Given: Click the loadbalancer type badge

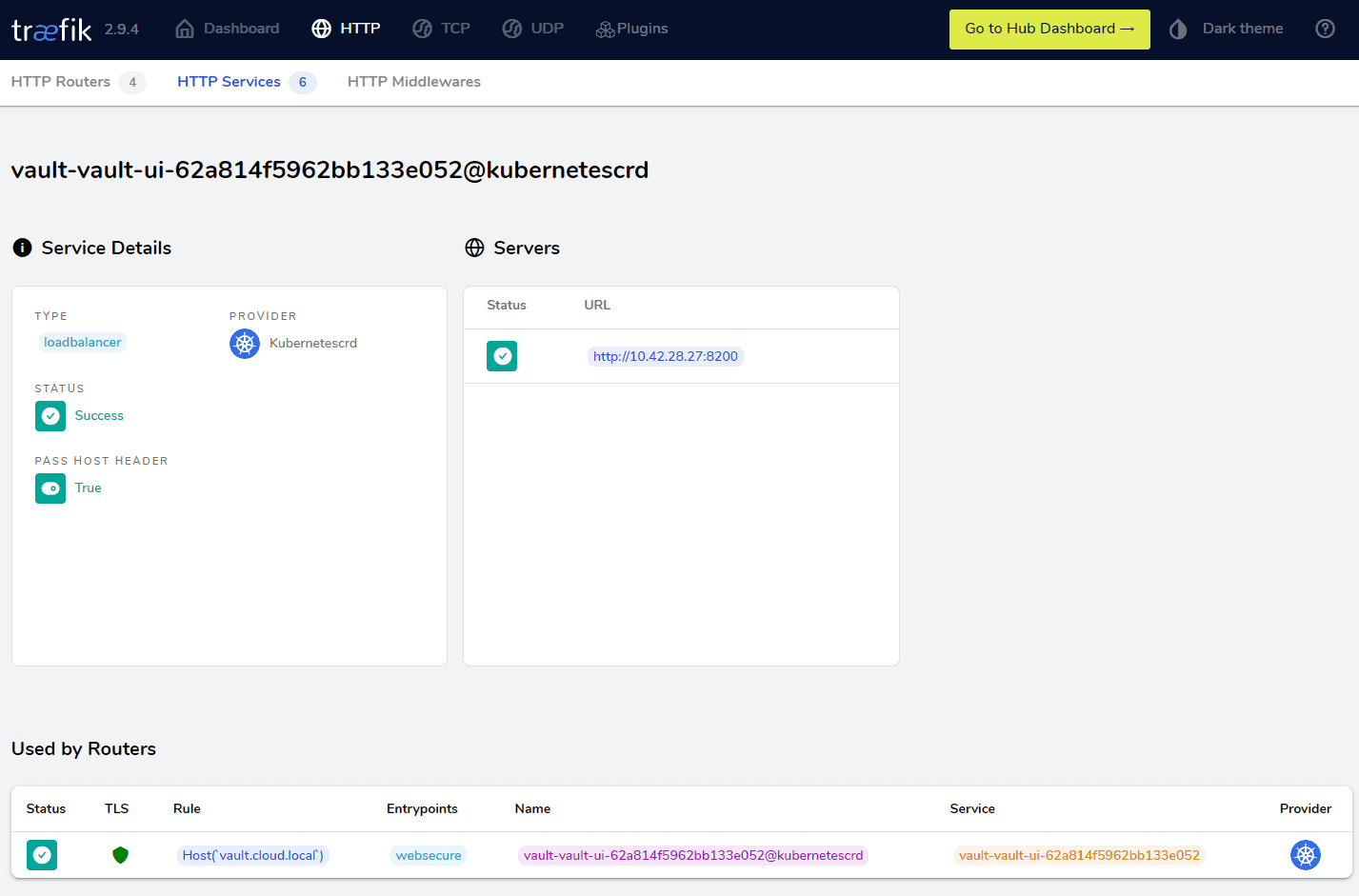Looking at the screenshot, I should [x=83, y=343].
